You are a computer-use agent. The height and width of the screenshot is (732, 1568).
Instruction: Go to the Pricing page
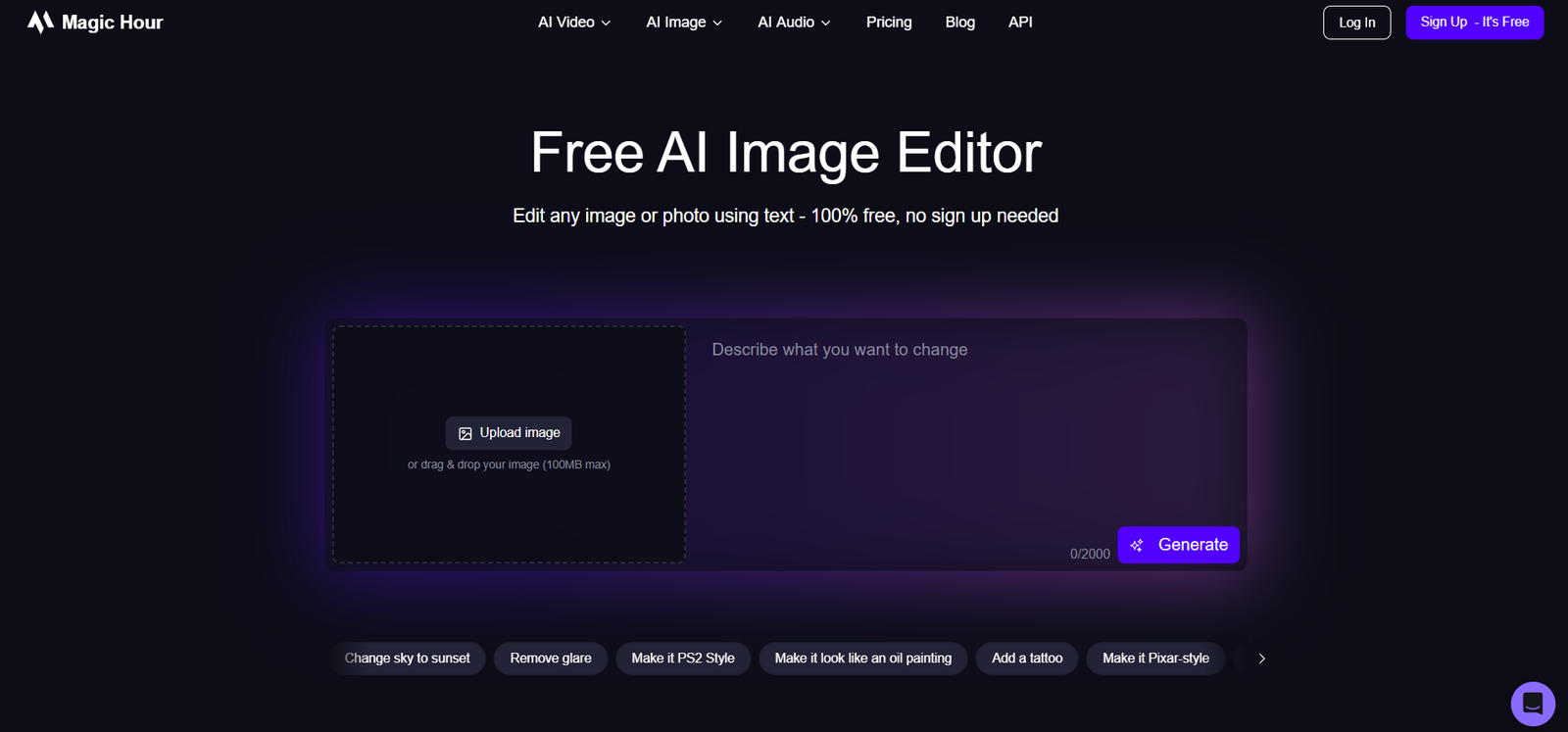(889, 23)
